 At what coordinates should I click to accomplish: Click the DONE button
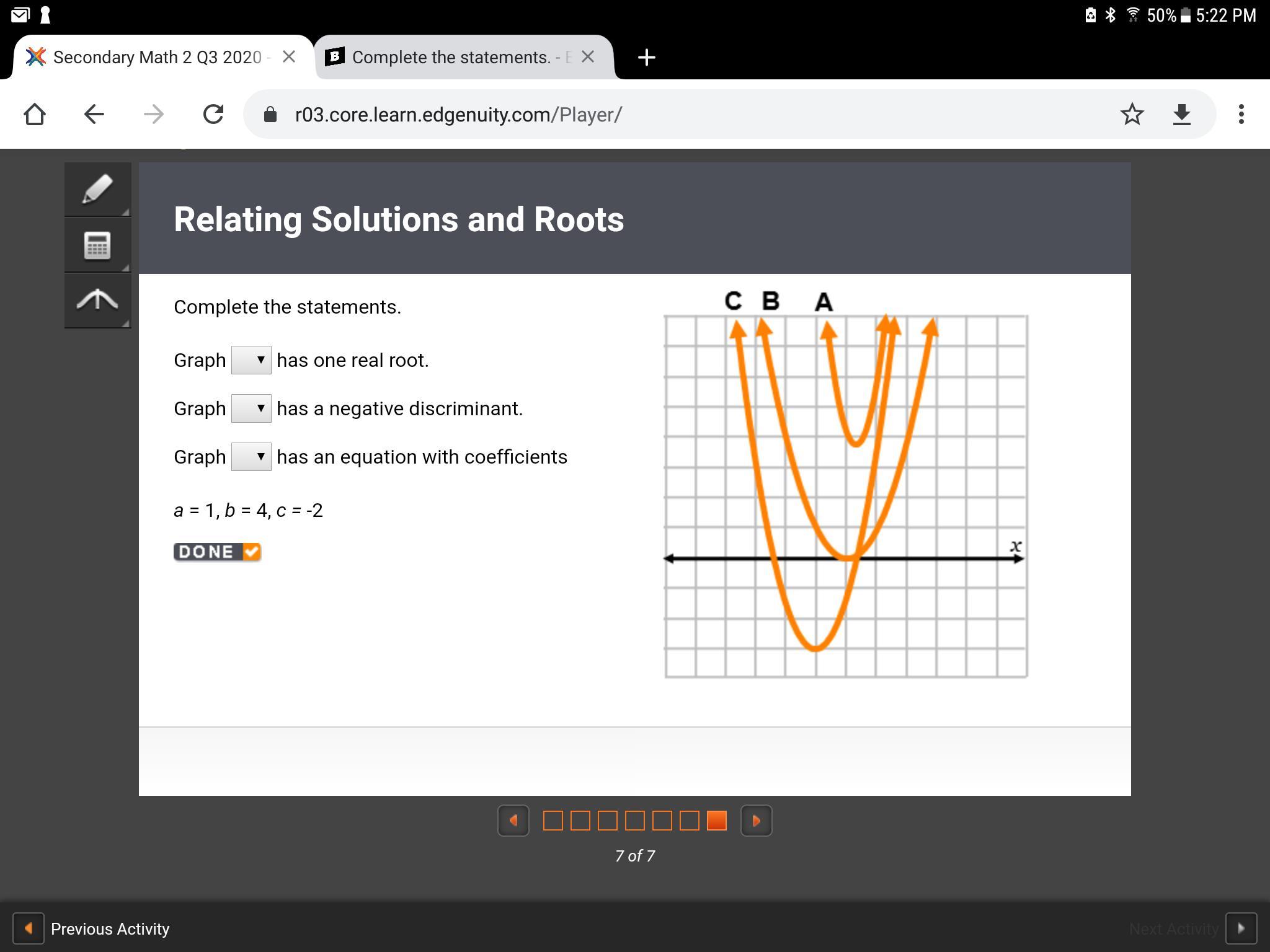[x=217, y=552]
